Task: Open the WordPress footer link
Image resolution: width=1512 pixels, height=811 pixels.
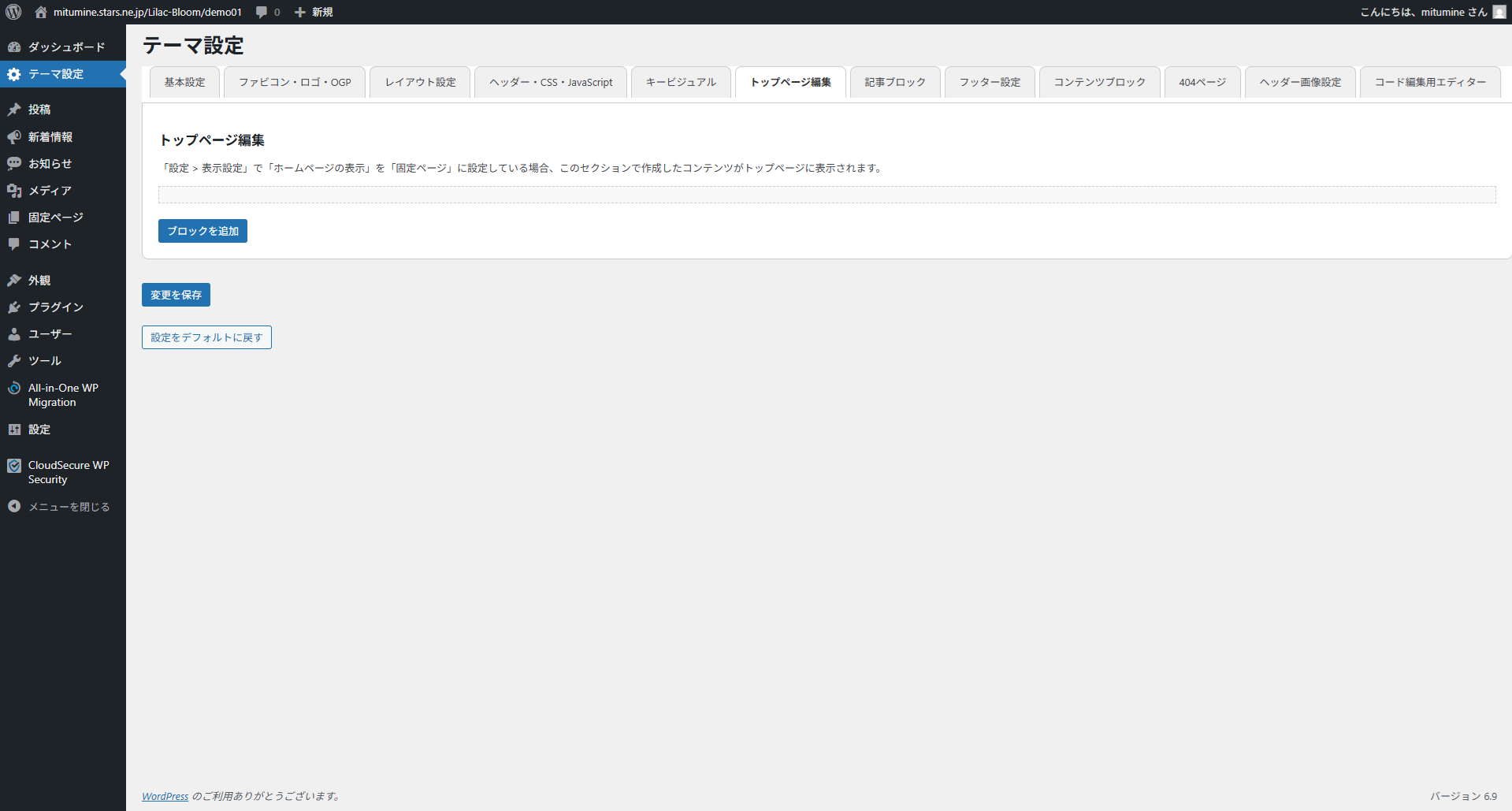Action: (x=165, y=796)
